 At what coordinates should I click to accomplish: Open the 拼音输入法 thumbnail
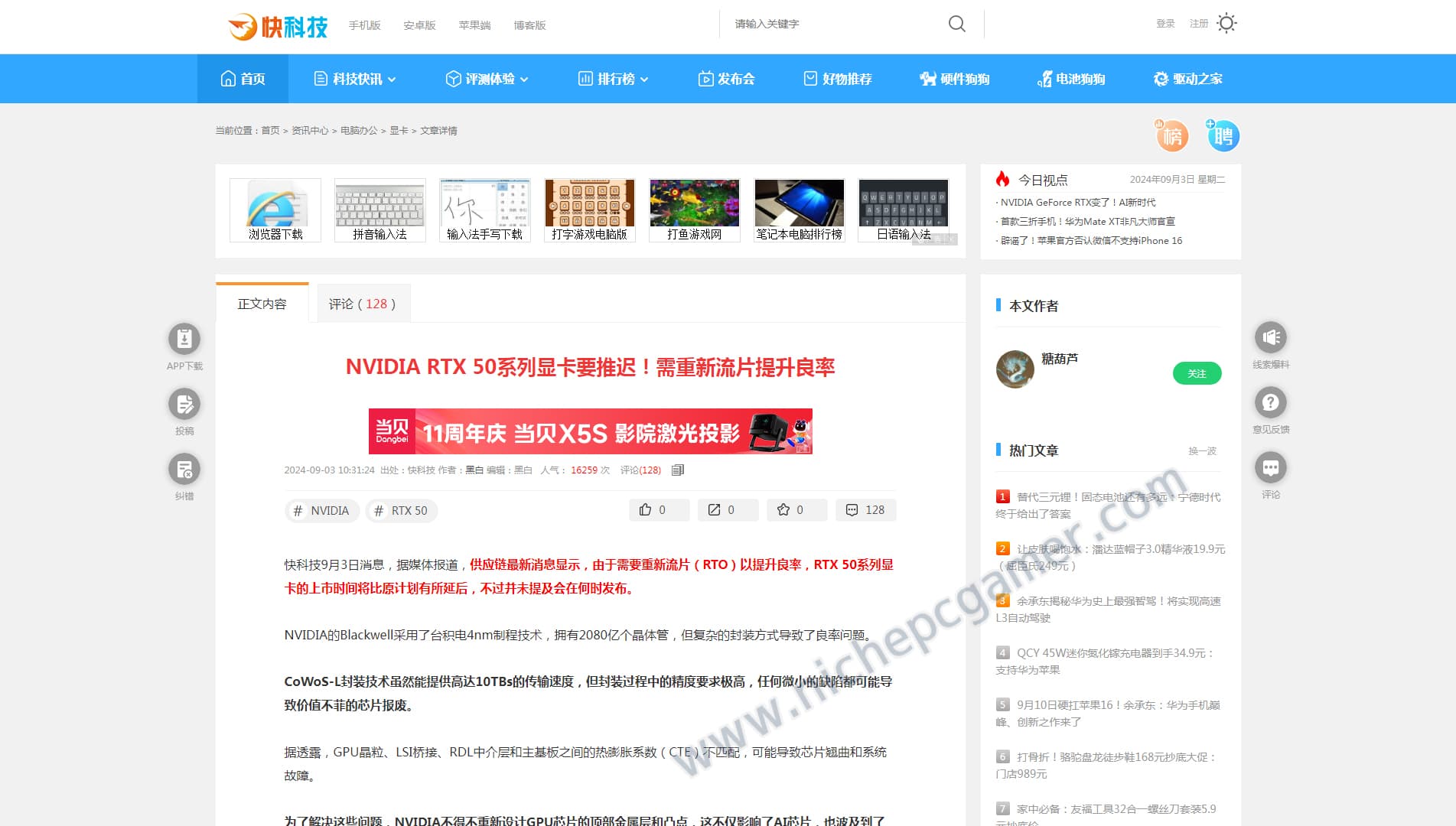click(380, 210)
